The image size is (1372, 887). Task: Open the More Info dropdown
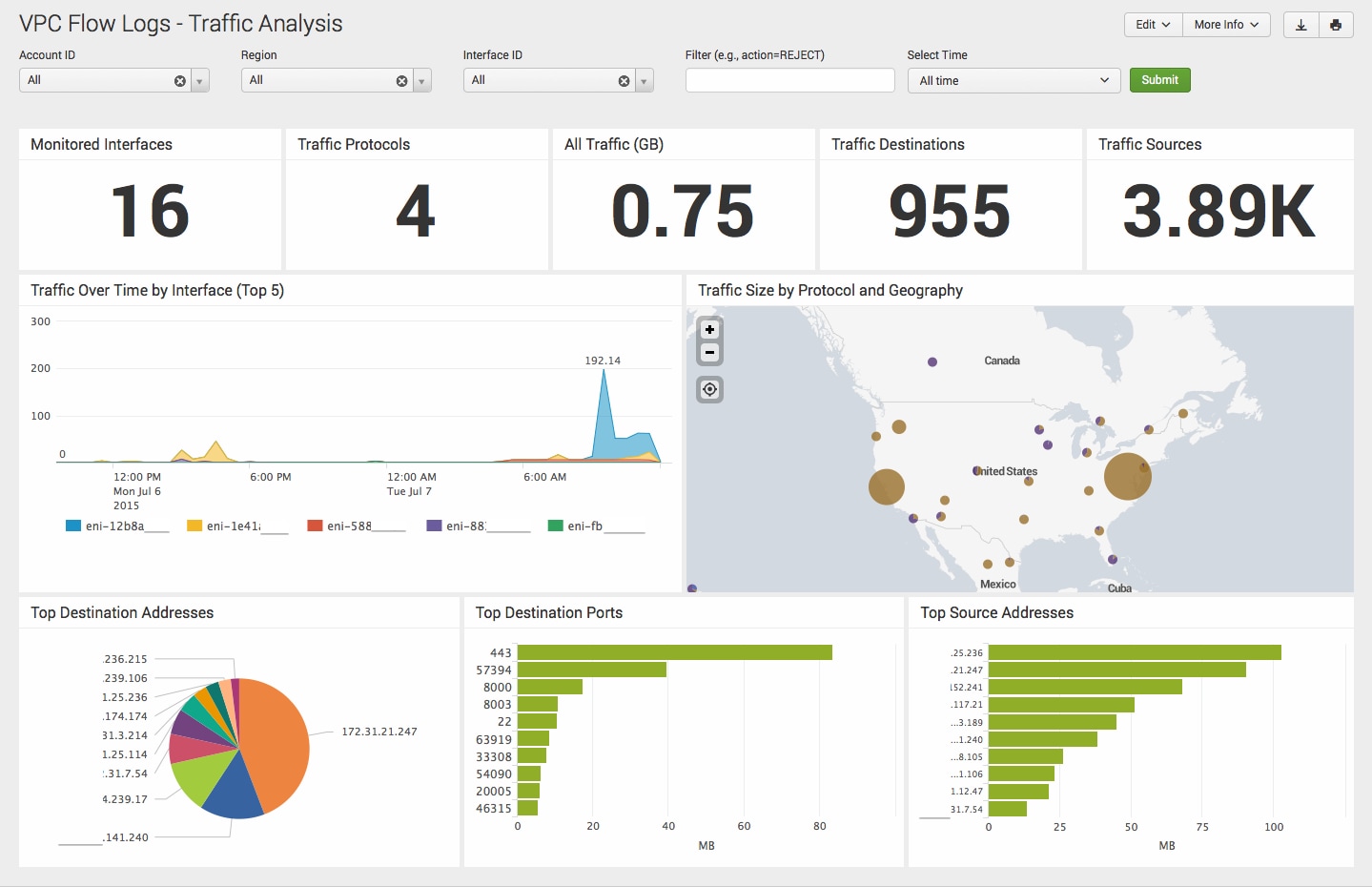pyautogui.click(x=1226, y=25)
